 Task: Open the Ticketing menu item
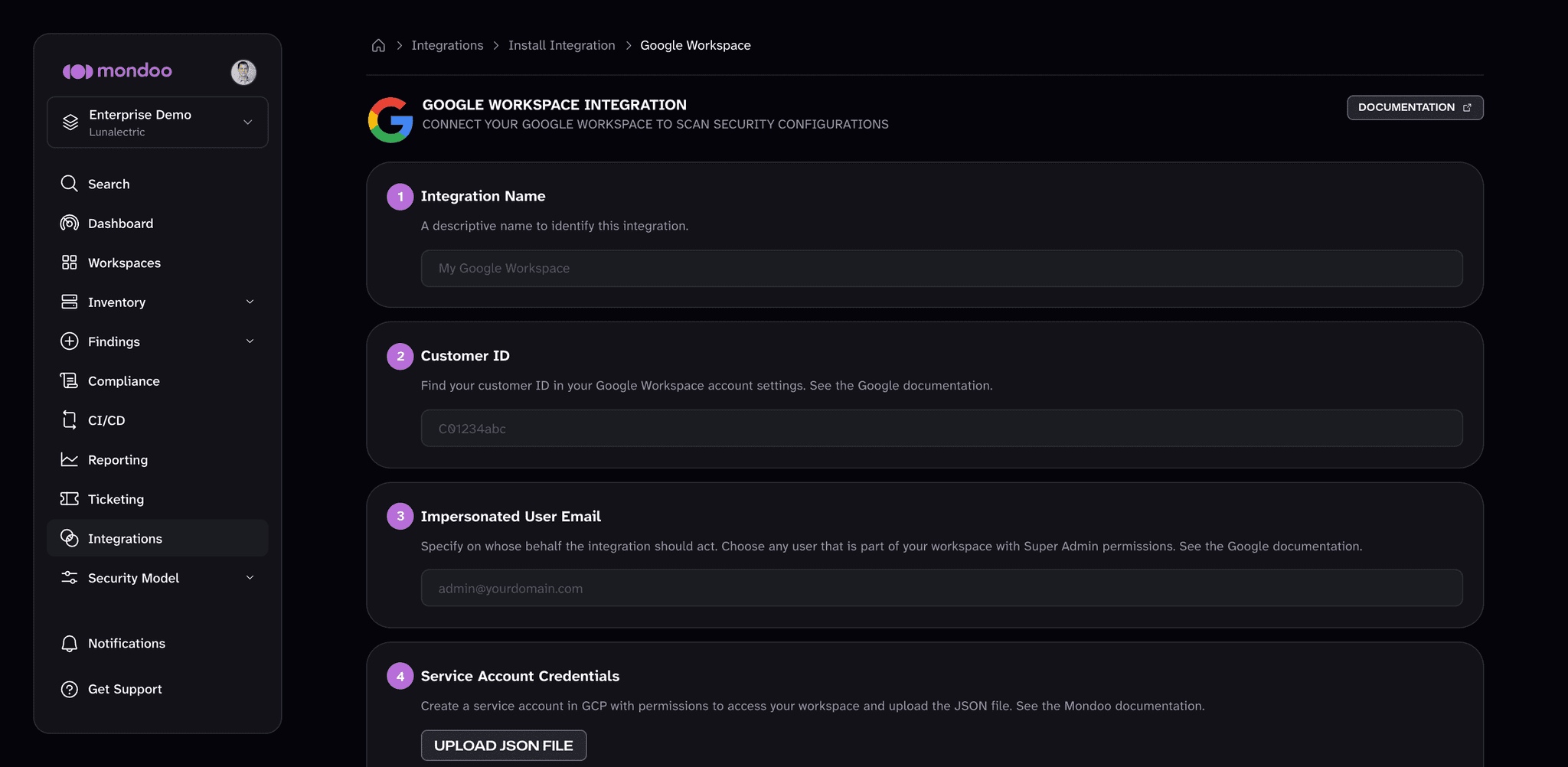coord(158,498)
